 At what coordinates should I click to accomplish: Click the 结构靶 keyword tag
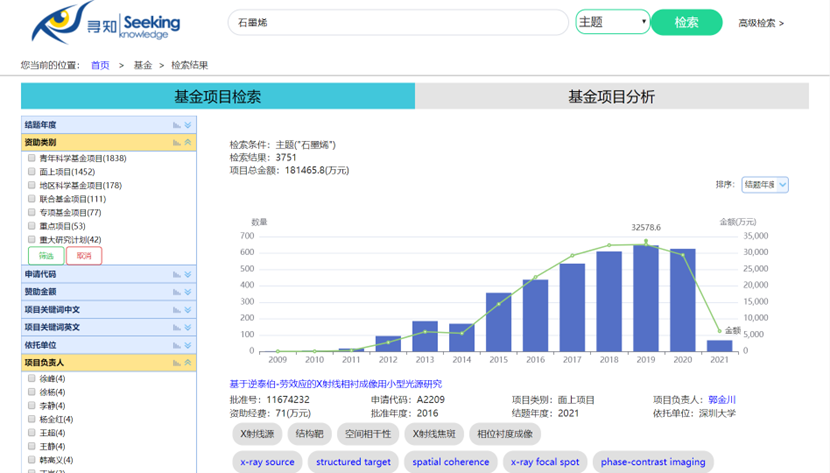click(x=310, y=434)
